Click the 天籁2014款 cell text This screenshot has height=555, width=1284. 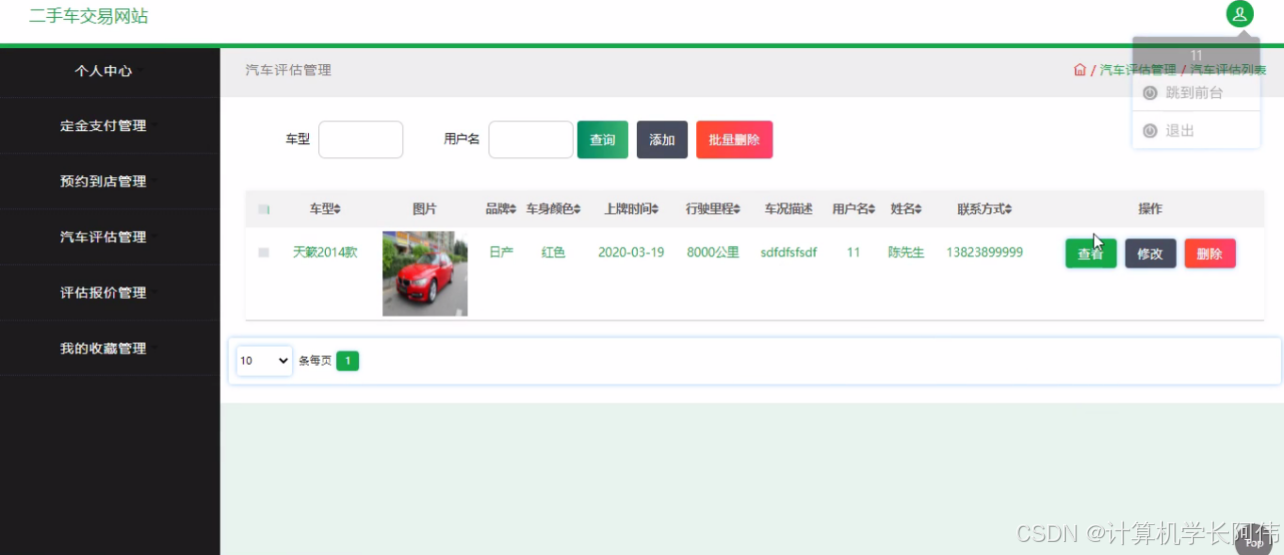325,253
